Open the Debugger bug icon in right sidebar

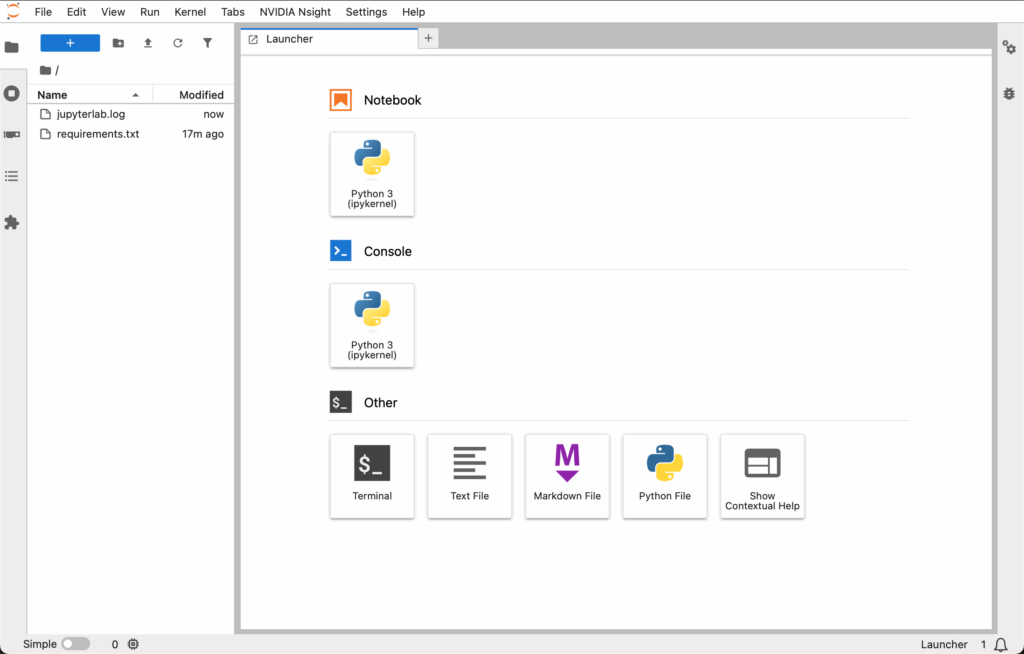point(1009,93)
